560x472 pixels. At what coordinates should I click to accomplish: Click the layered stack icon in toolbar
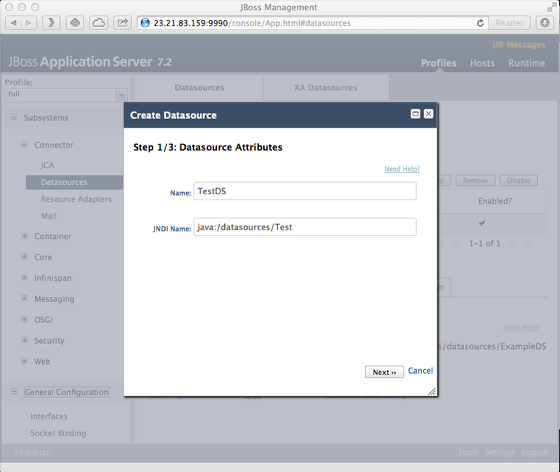point(75,23)
